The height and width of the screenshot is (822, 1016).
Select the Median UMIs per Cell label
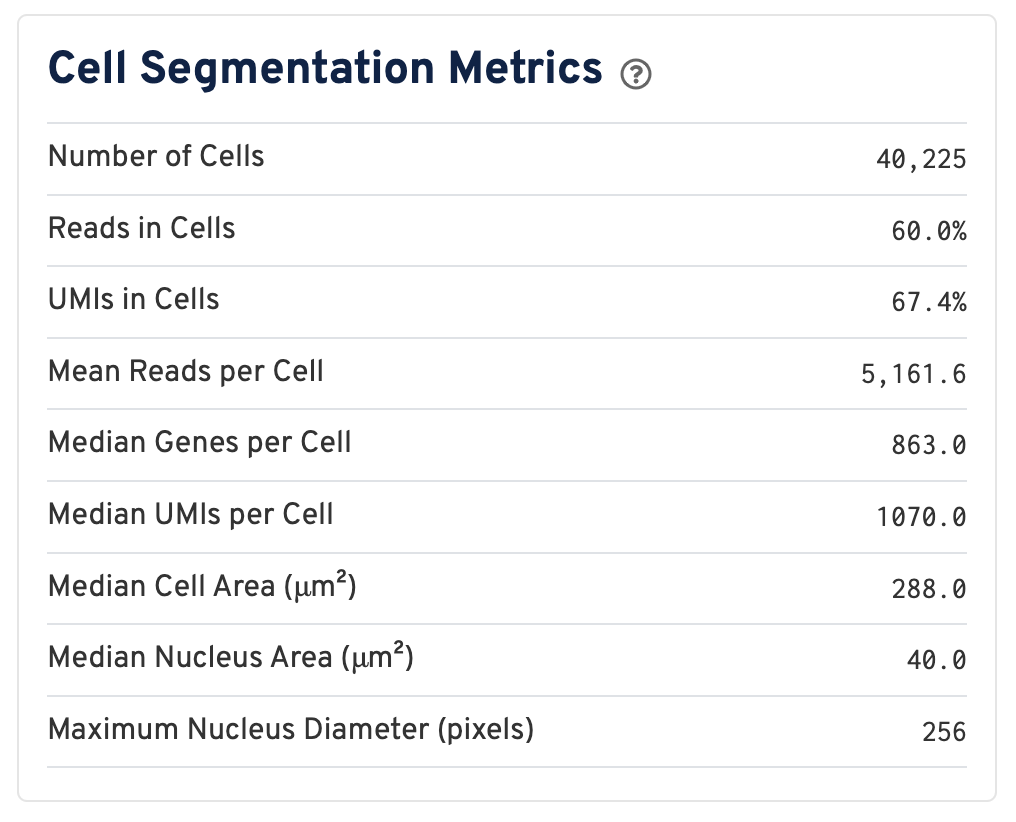pos(191,515)
